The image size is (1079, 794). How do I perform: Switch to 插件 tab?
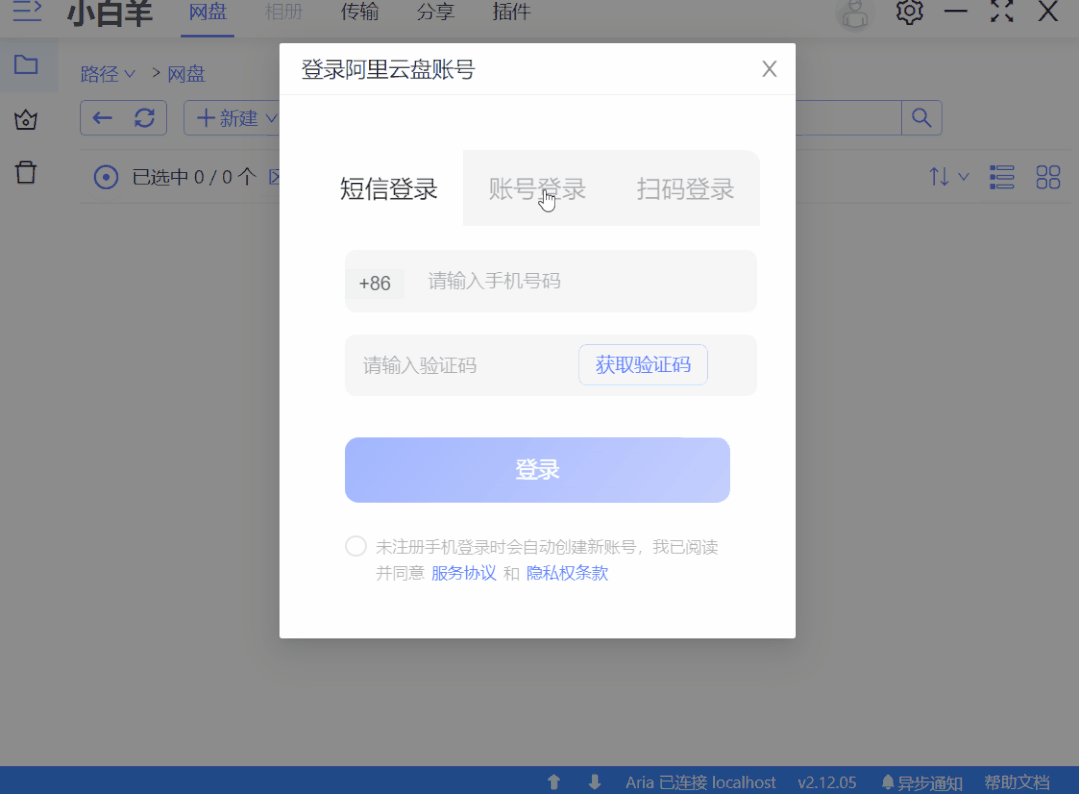[511, 12]
